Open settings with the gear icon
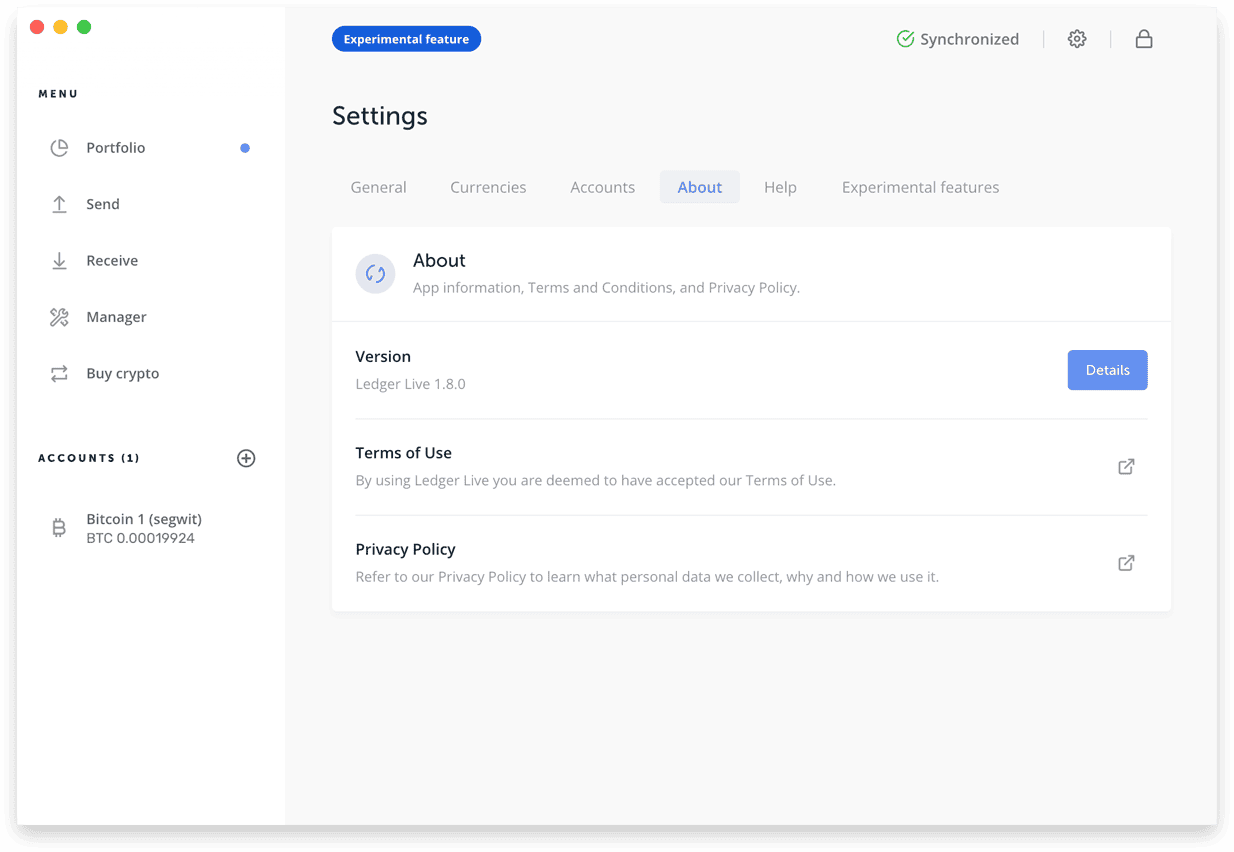1234x852 pixels. [x=1077, y=39]
